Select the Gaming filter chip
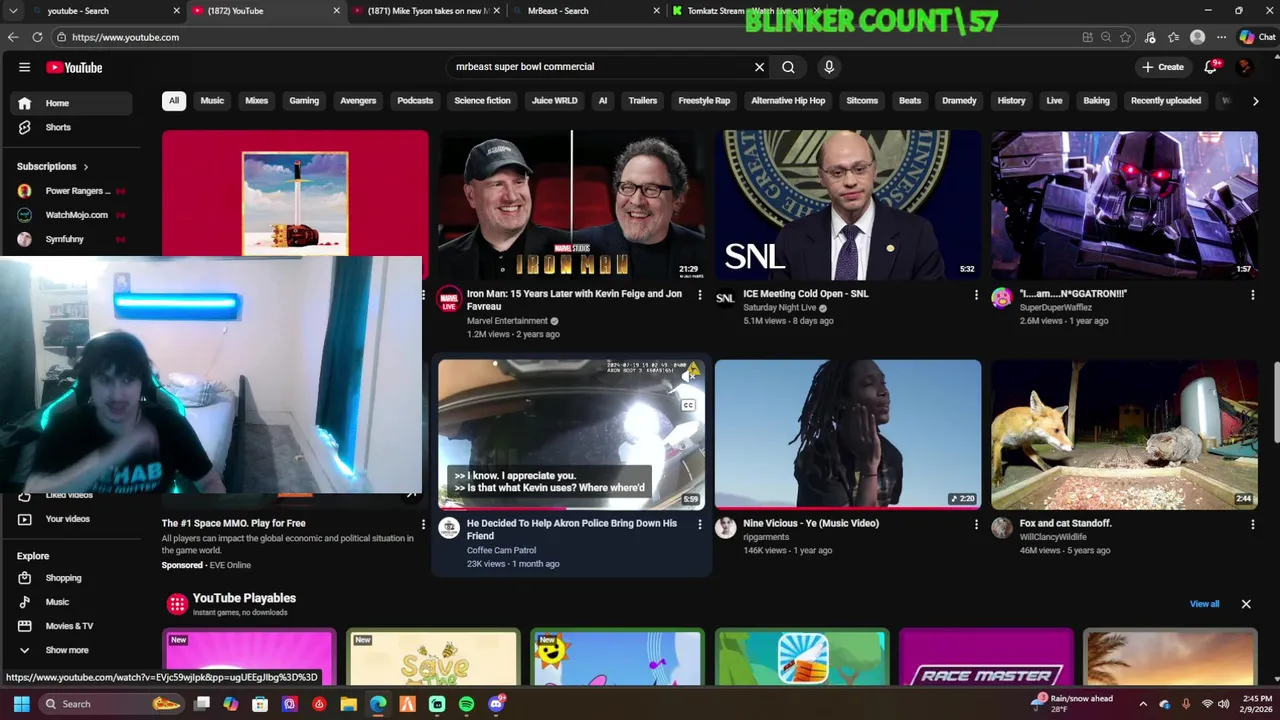This screenshot has width=1280, height=720. [304, 101]
